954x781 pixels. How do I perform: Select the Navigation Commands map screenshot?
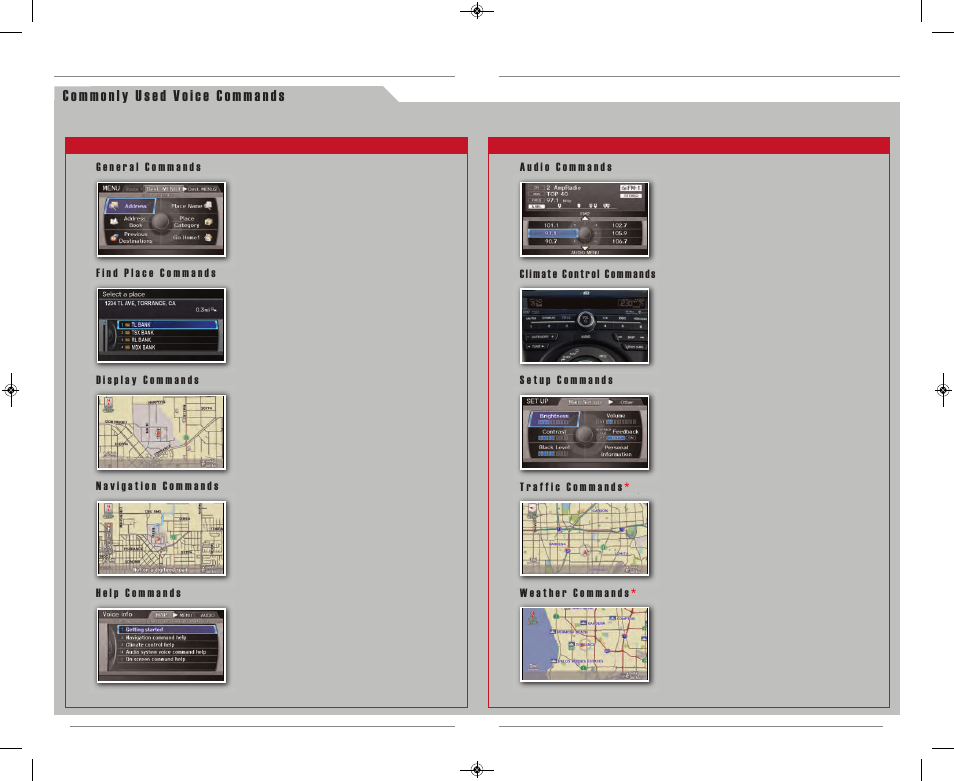(161, 538)
